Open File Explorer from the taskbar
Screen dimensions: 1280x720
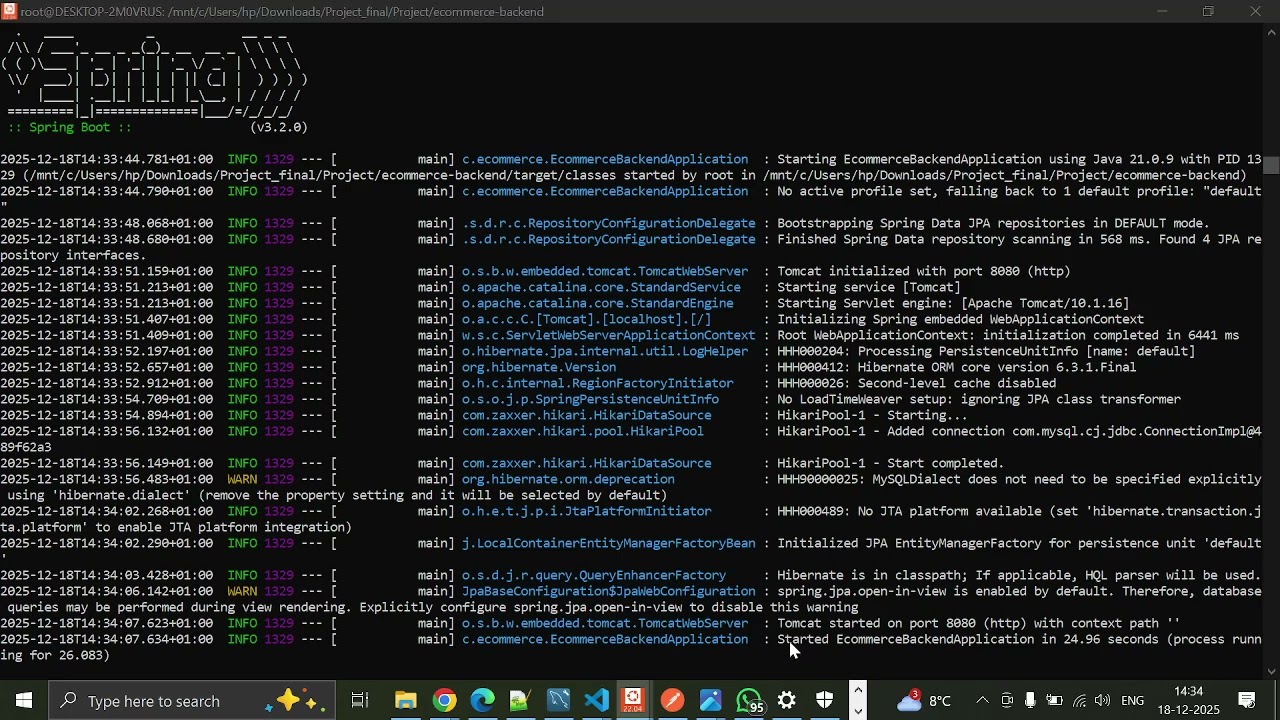(405, 701)
